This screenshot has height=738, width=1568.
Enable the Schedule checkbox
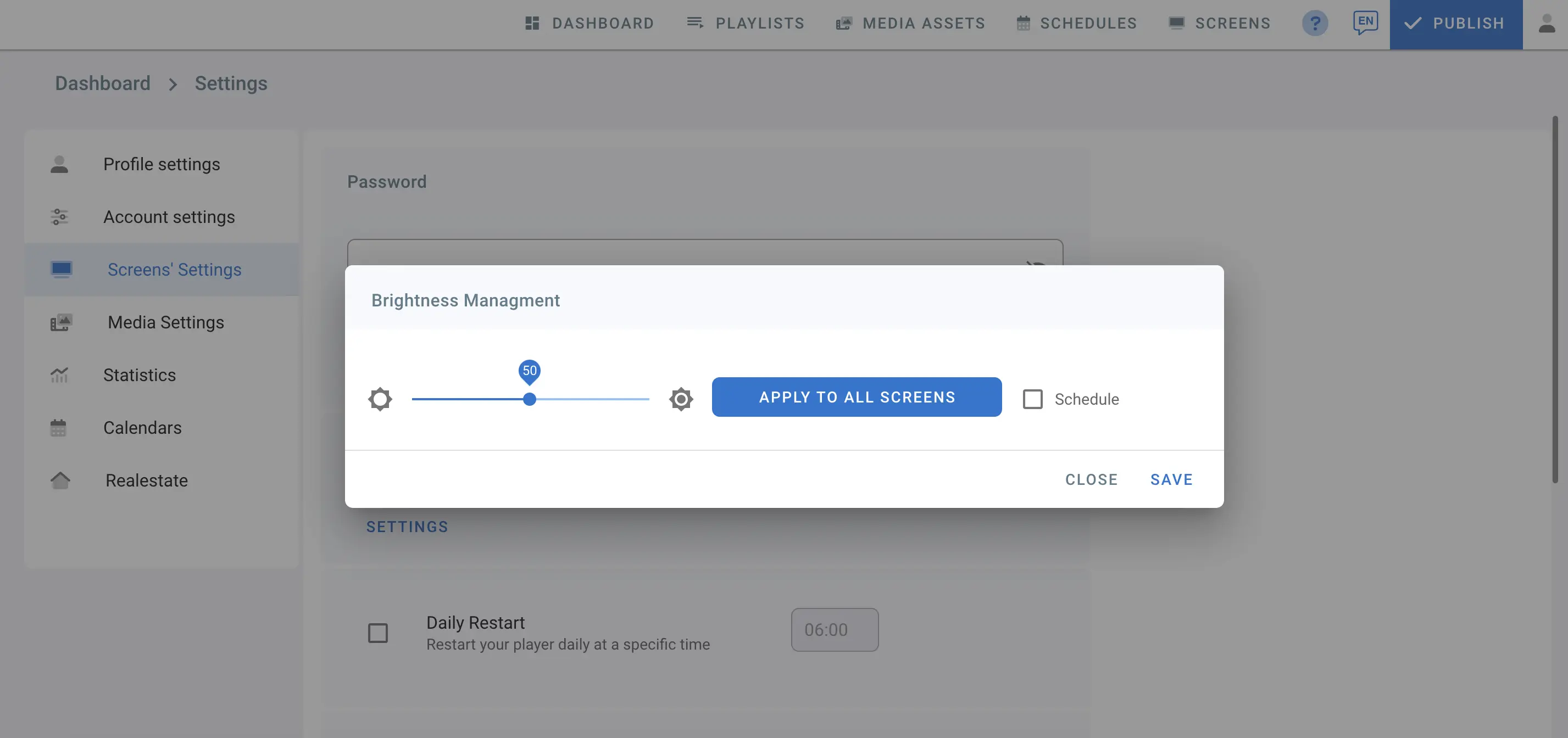1032,399
